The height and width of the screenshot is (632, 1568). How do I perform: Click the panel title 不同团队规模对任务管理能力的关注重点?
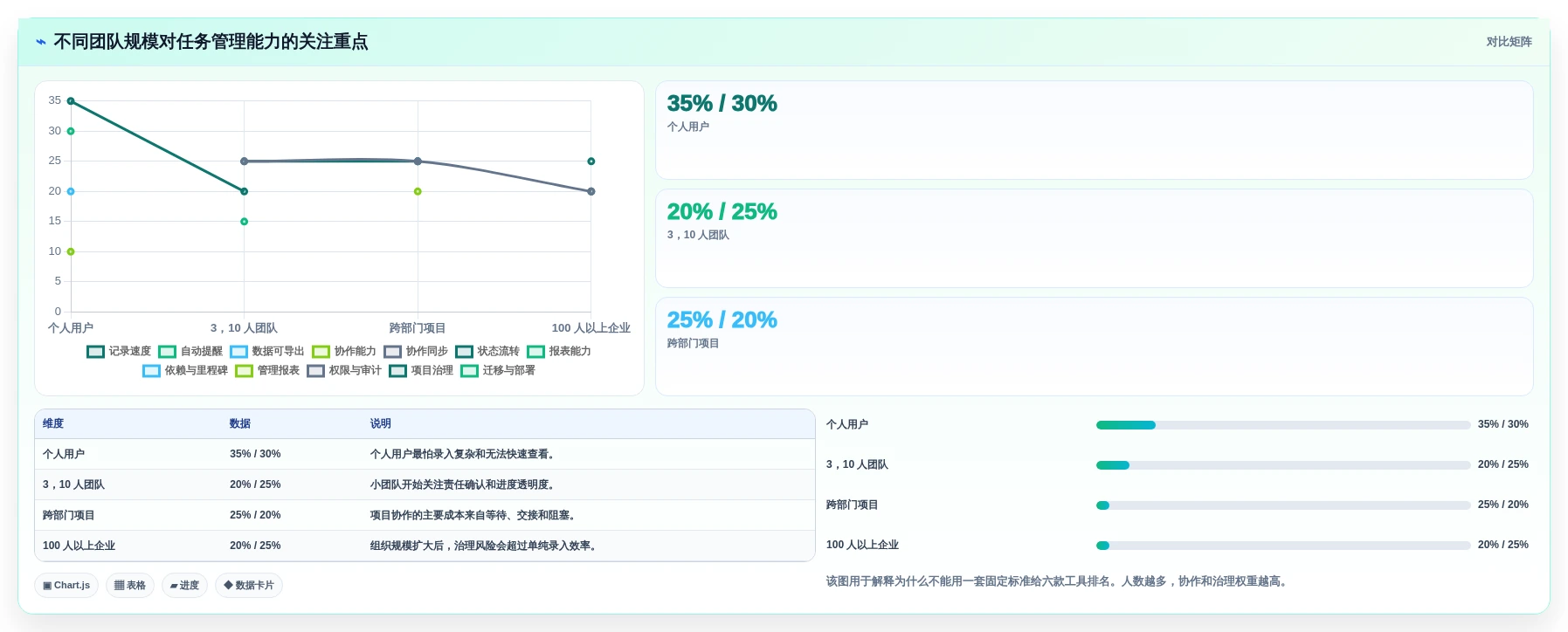click(211, 42)
